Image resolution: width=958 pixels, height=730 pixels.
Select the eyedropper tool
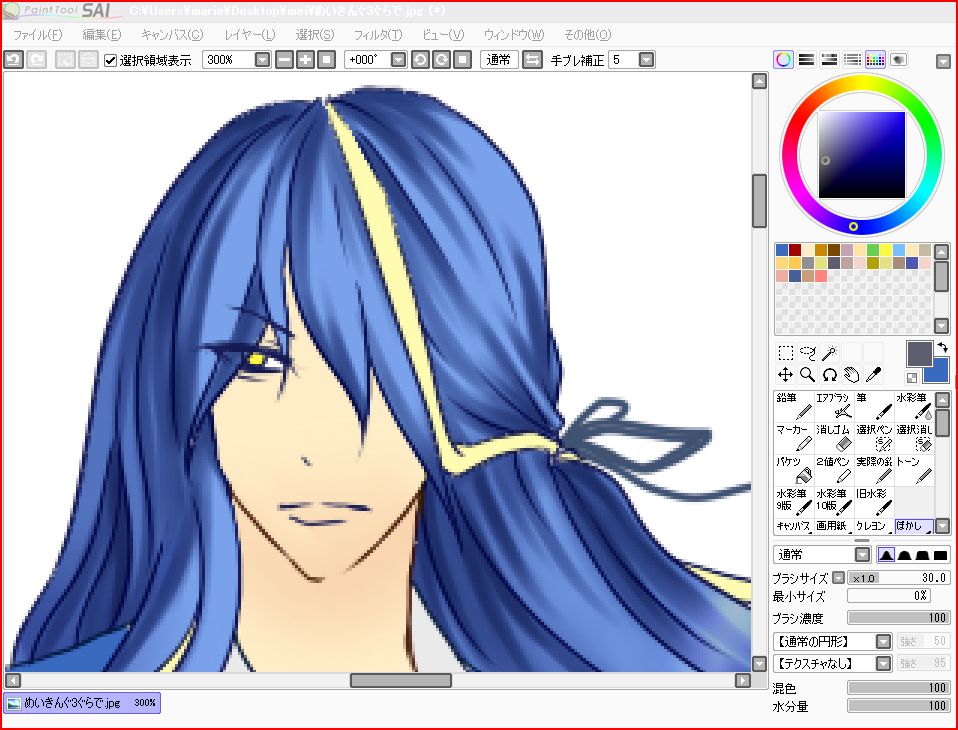(x=874, y=374)
